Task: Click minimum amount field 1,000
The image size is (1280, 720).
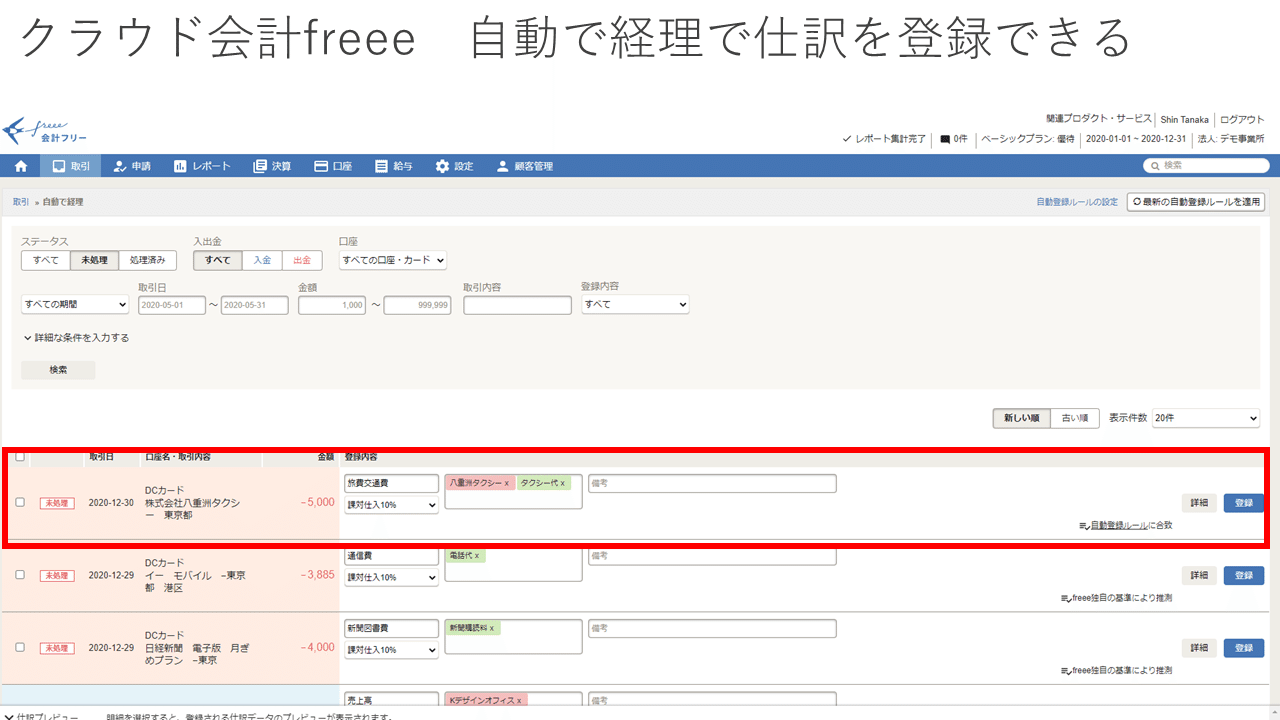Action: (x=332, y=304)
